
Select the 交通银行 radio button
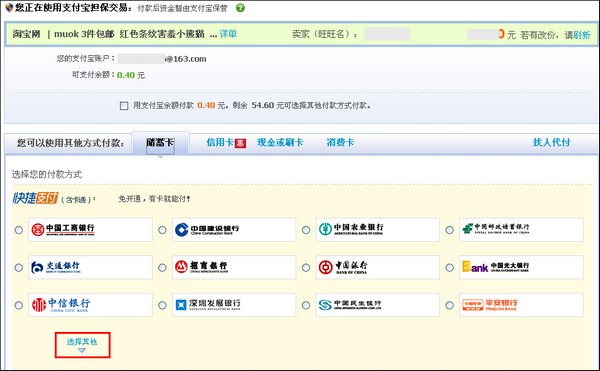pyautogui.click(x=19, y=267)
